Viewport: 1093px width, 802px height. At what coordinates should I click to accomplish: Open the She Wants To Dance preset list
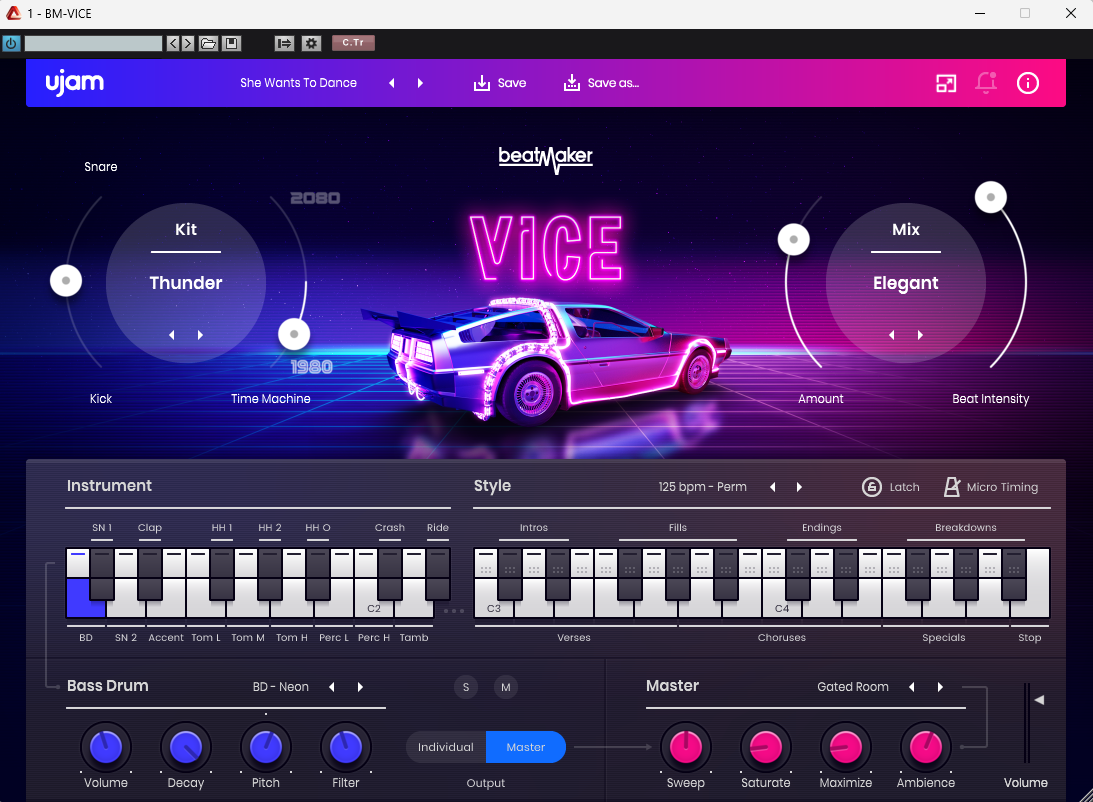[x=298, y=83]
